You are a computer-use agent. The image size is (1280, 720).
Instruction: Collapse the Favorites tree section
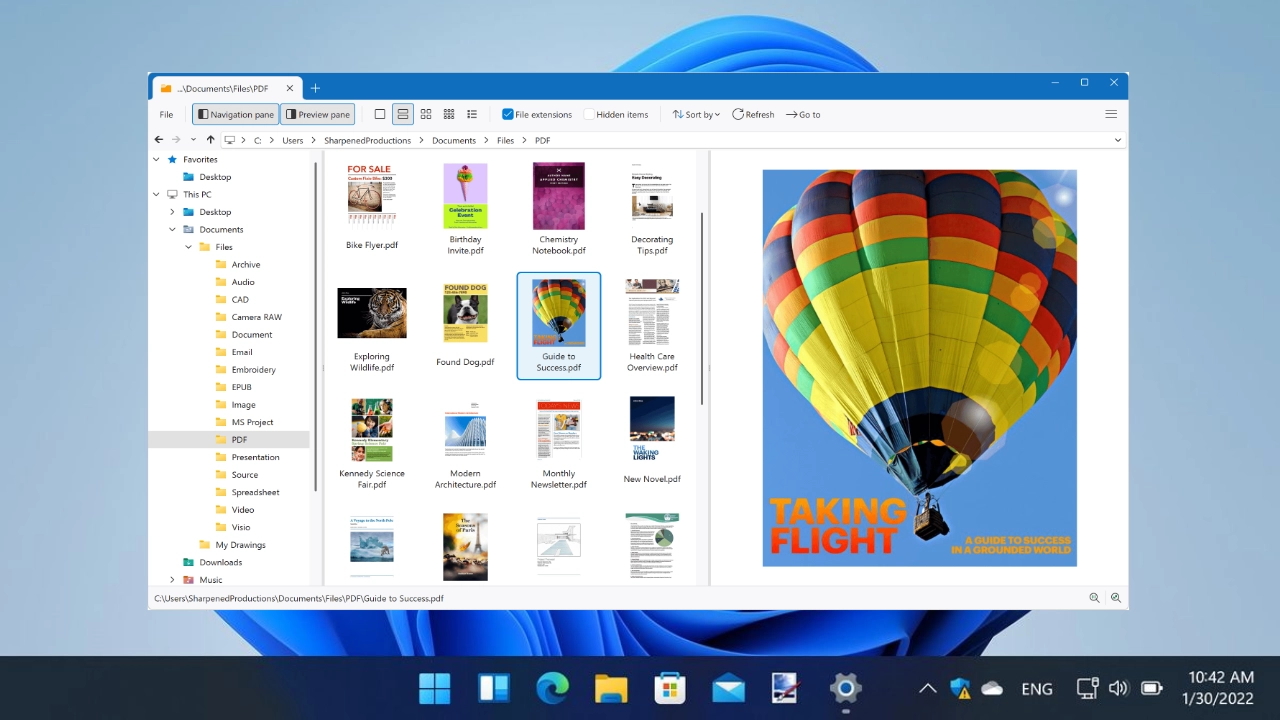point(156,159)
